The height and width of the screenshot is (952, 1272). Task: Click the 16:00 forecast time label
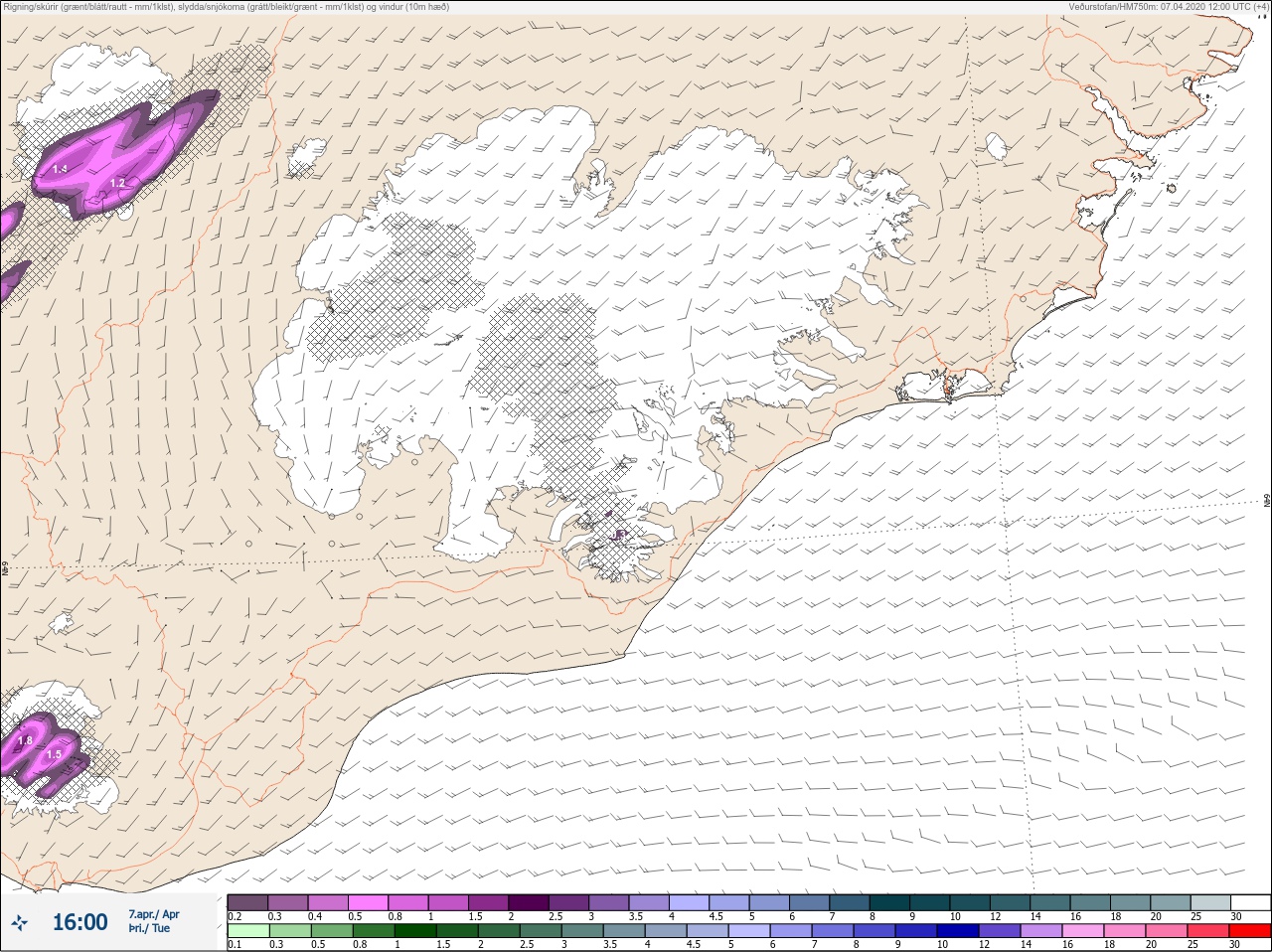(79, 922)
